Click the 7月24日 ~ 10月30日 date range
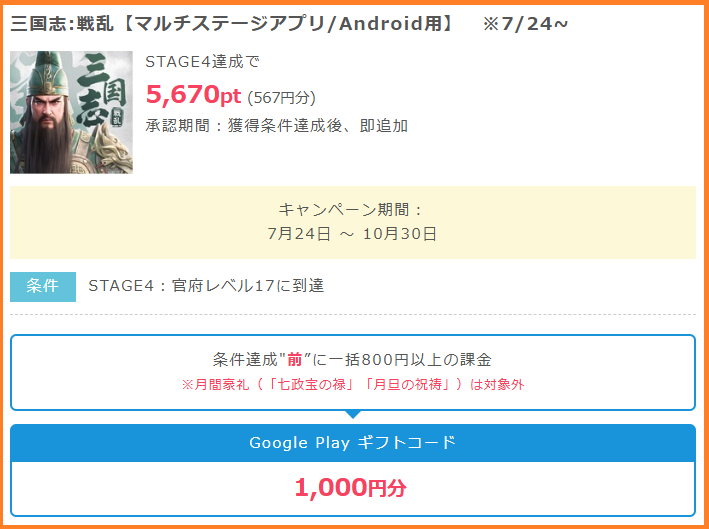Image resolution: width=709 pixels, height=529 pixels. (352, 234)
